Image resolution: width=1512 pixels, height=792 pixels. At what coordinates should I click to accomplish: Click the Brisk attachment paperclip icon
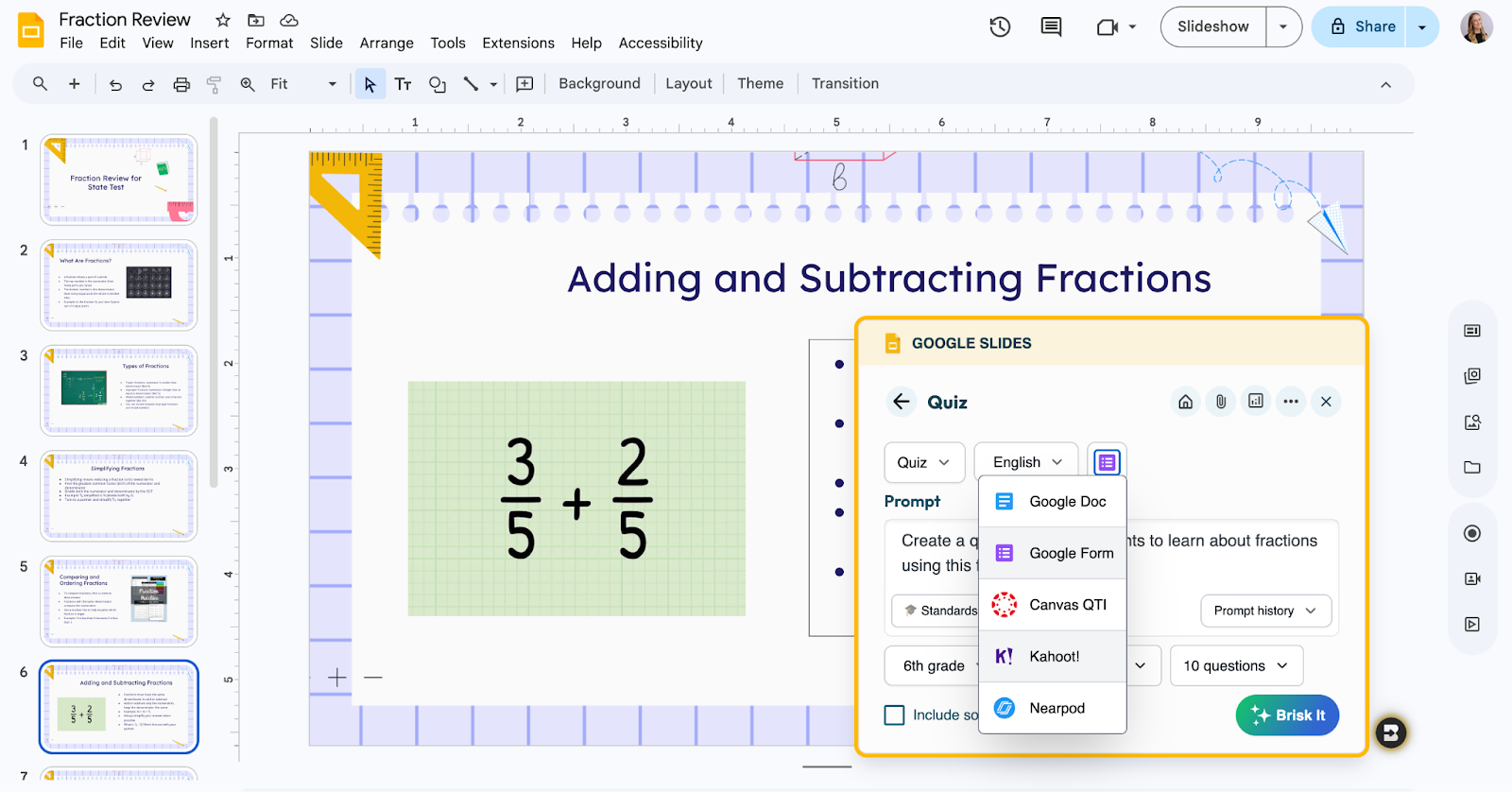click(1221, 402)
